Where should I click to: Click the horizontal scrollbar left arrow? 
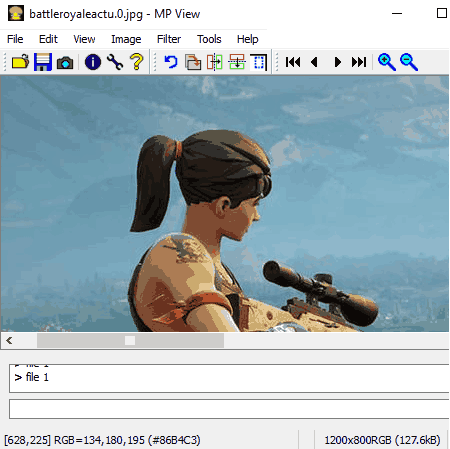9,340
